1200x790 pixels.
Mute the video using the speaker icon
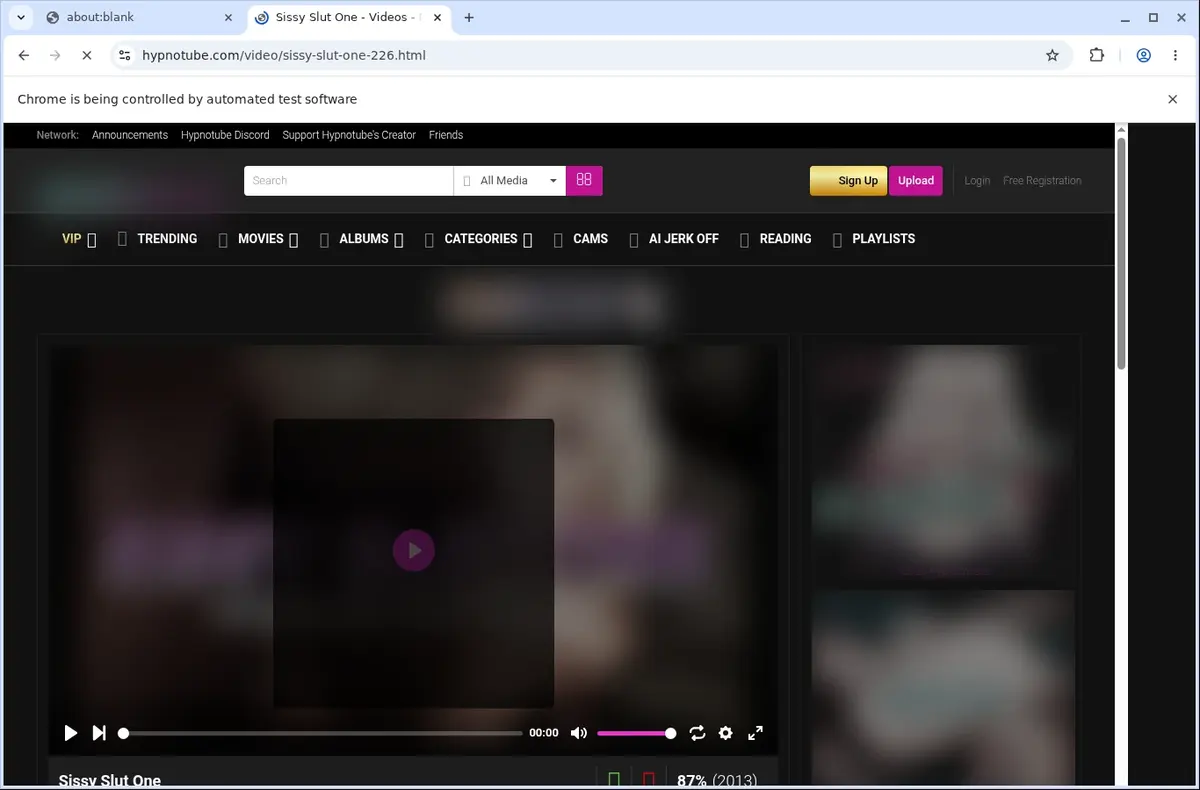pos(578,733)
